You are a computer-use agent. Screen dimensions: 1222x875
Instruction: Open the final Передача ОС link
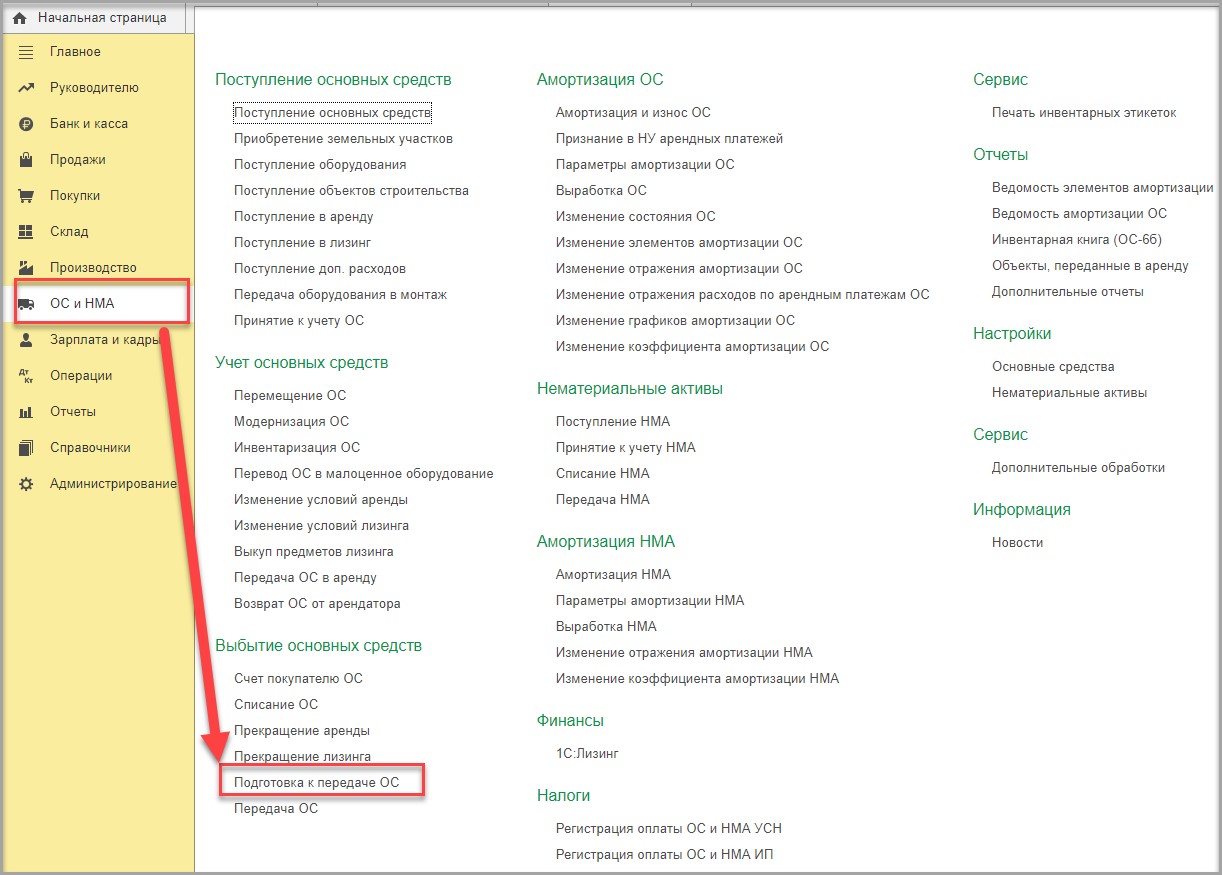click(276, 808)
